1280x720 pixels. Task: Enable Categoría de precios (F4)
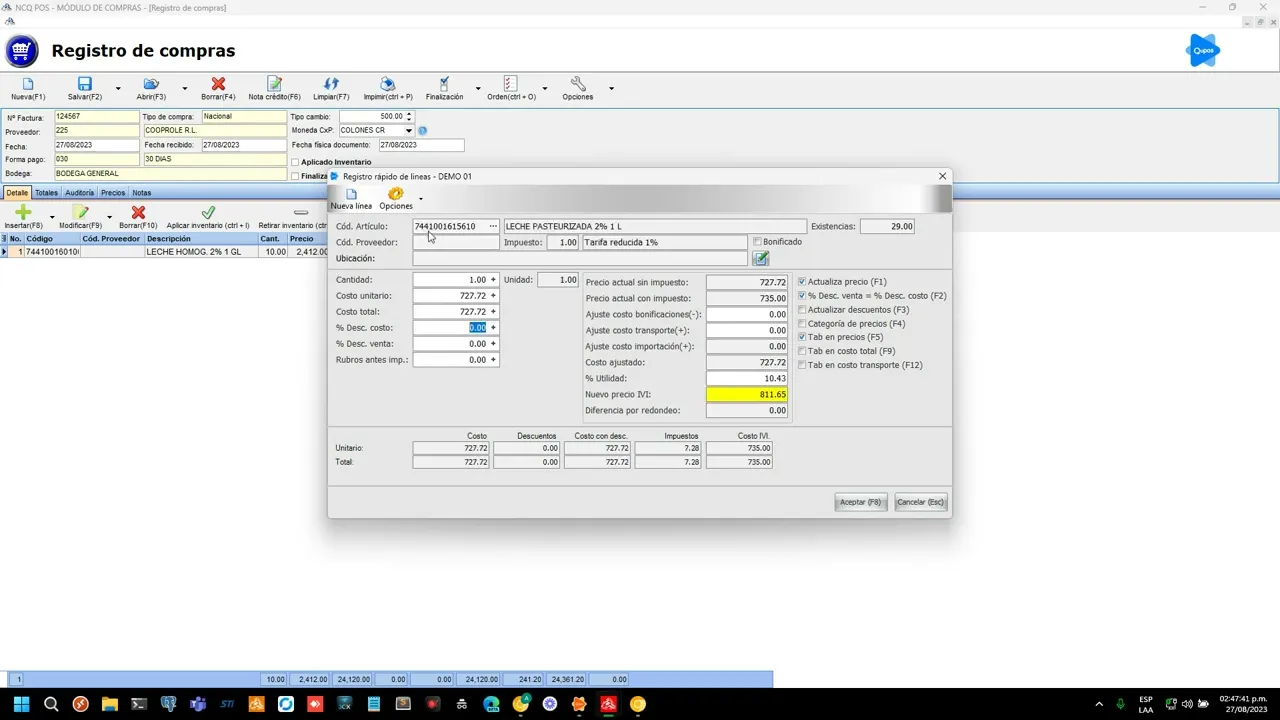coord(802,324)
